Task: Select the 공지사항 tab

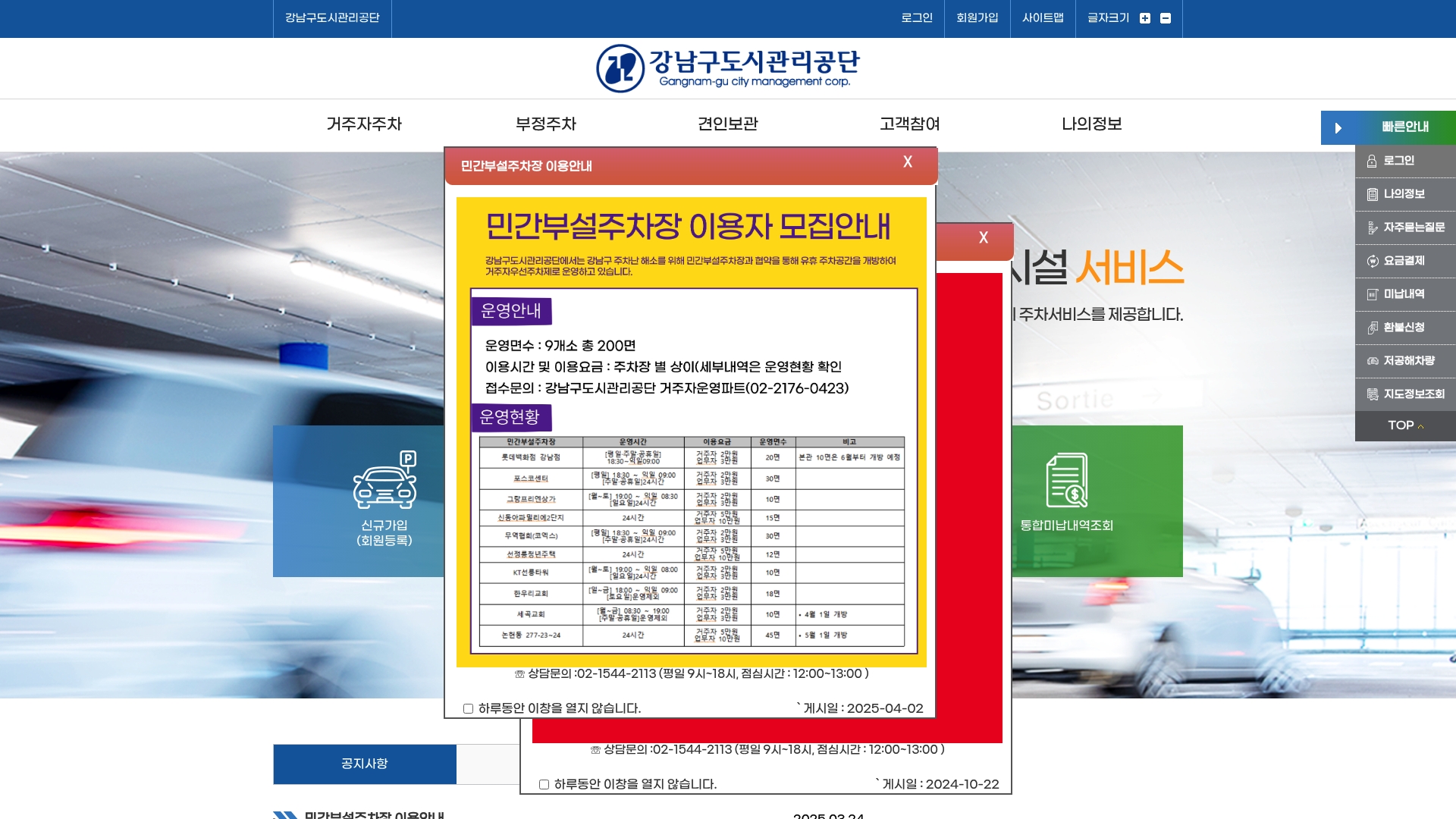Action: (365, 764)
